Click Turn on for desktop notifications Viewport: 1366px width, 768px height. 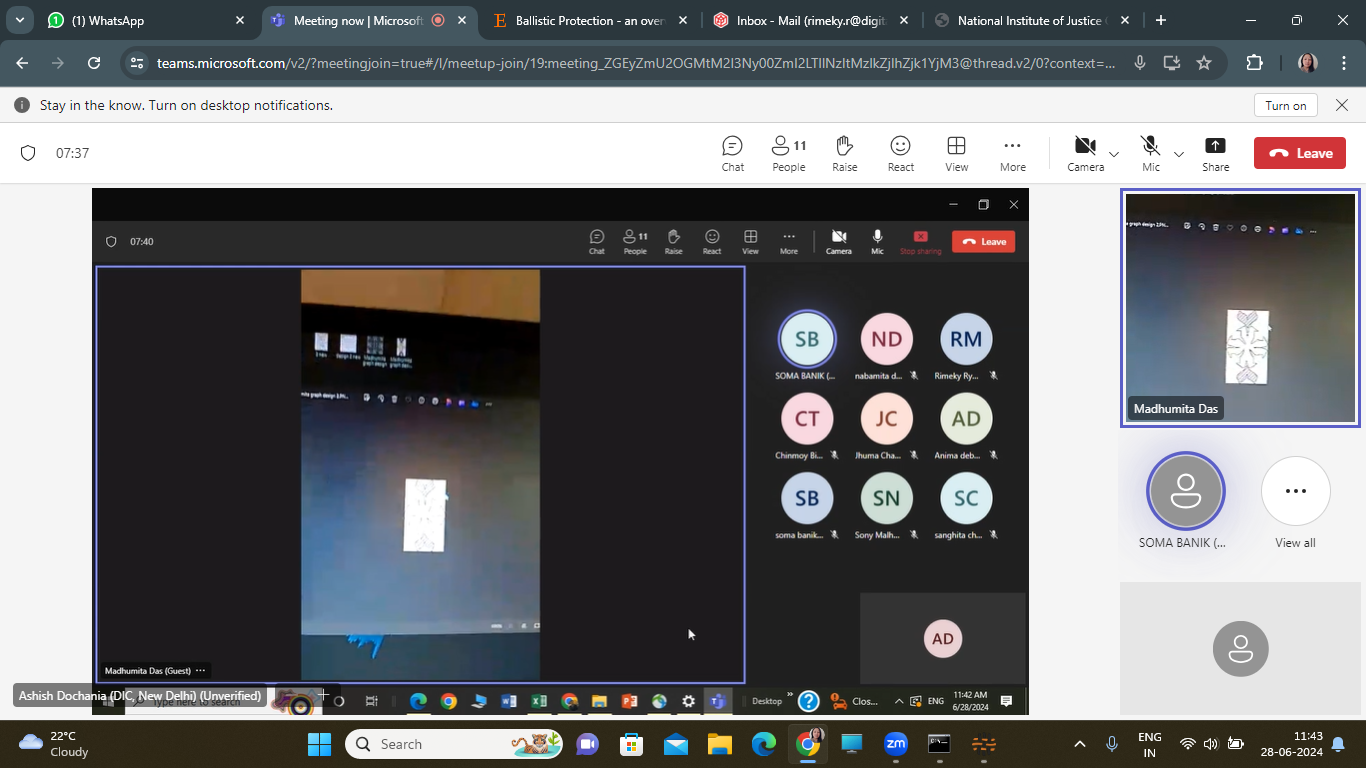pyautogui.click(x=1286, y=105)
